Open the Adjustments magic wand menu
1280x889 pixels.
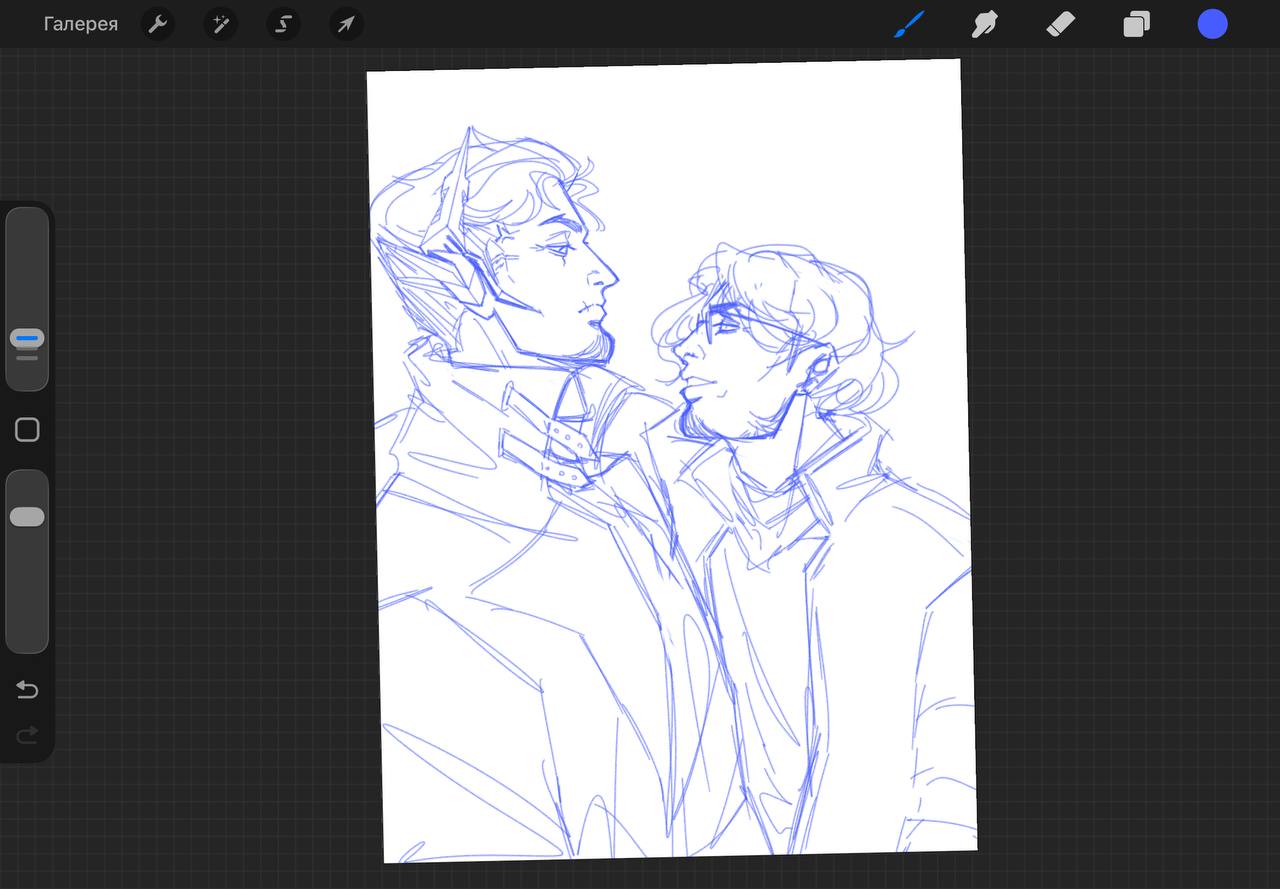(x=220, y=24)
